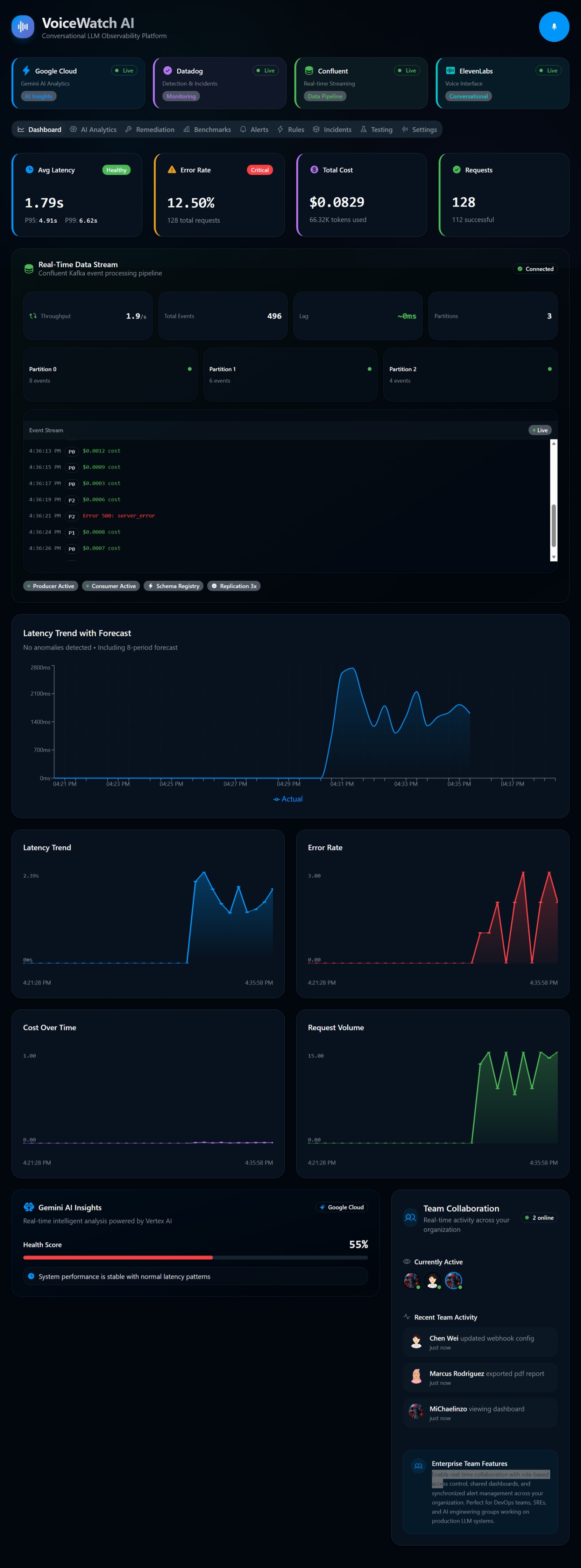This screenshot has height=1568, width=581.
Task: Click the 2 online status badge
Action: coord(539,1217)
